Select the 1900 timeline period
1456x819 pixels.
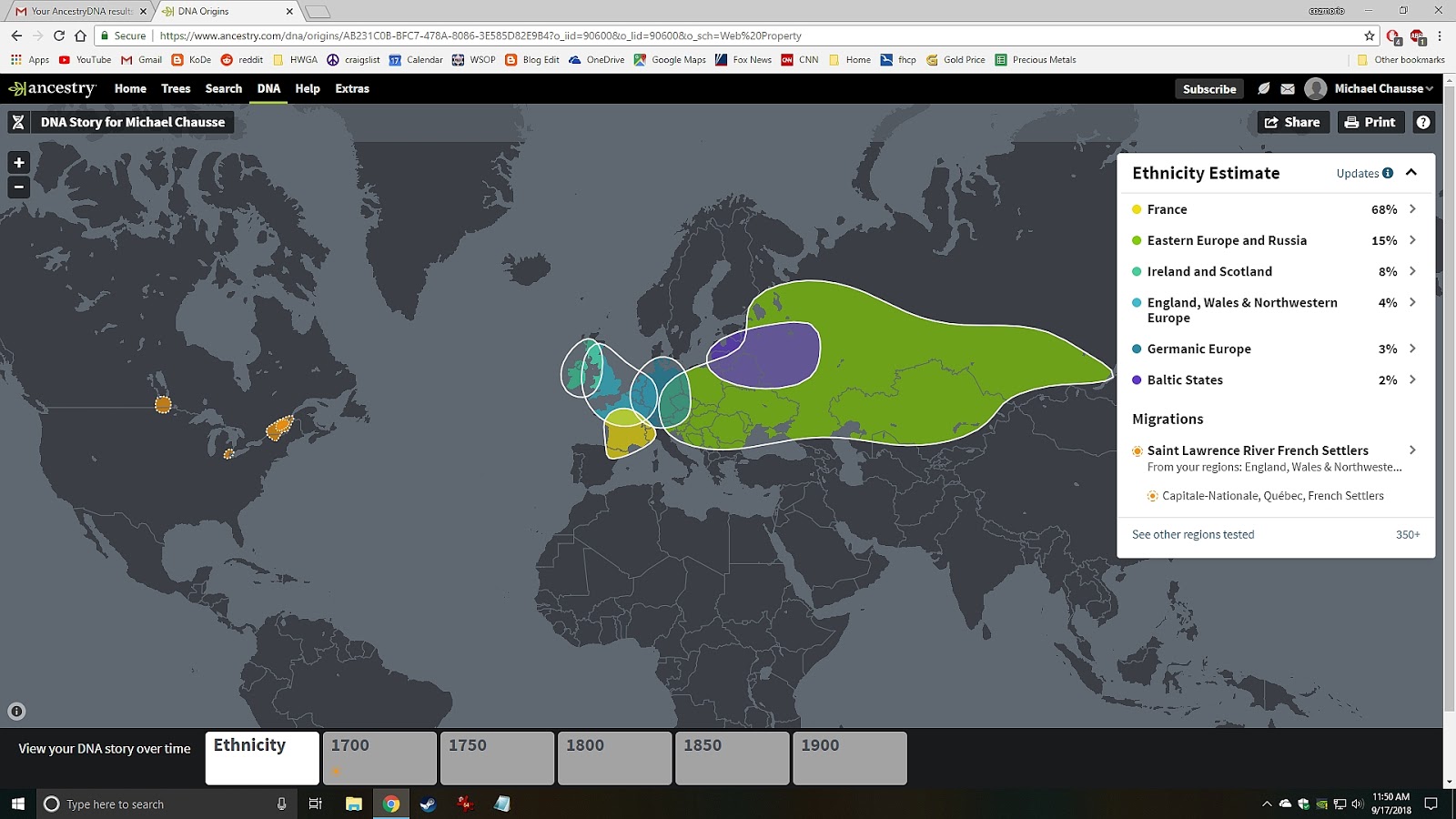pos(850,757)
